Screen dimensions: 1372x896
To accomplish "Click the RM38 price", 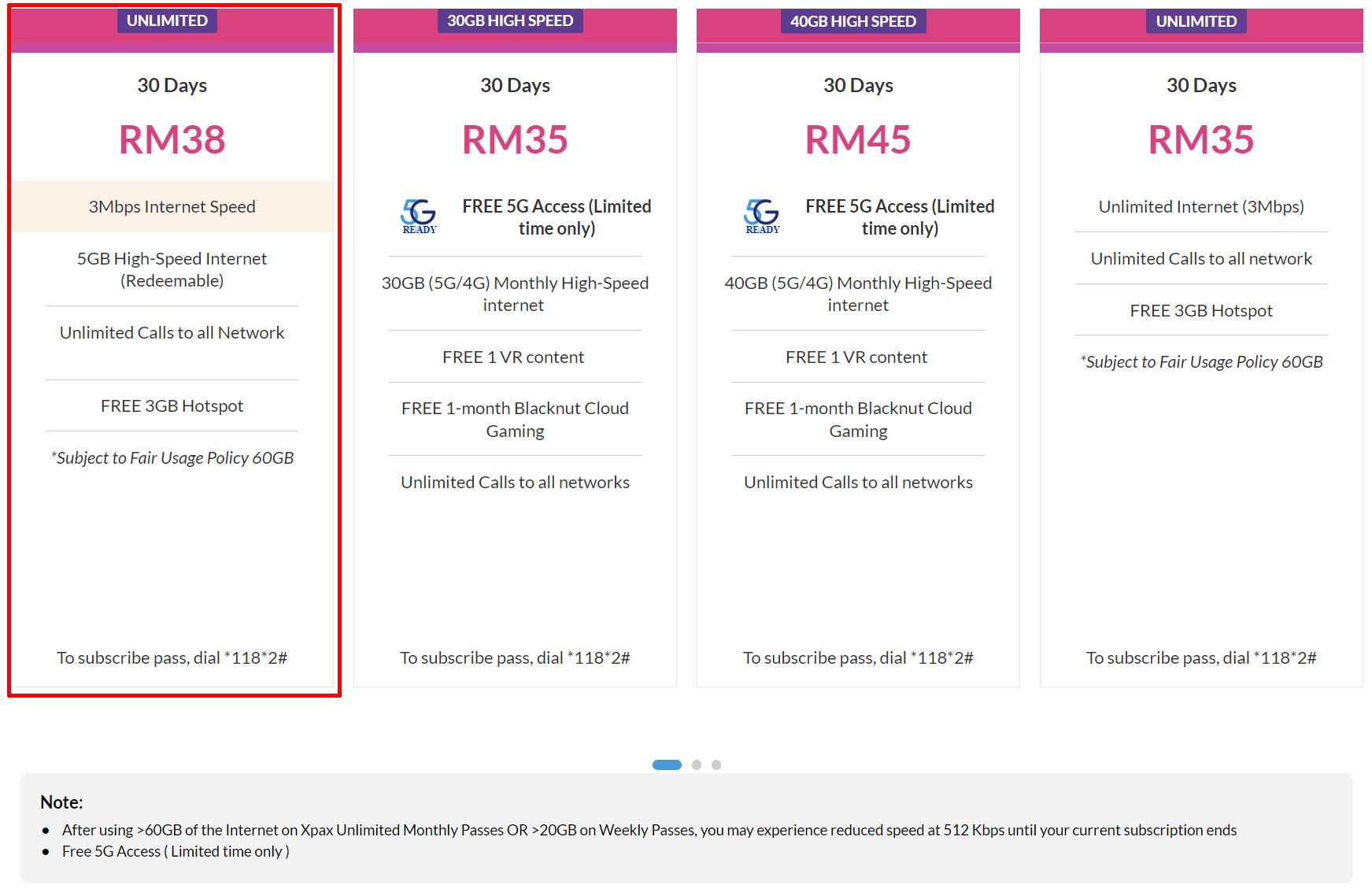I will (x=172, y=140).
